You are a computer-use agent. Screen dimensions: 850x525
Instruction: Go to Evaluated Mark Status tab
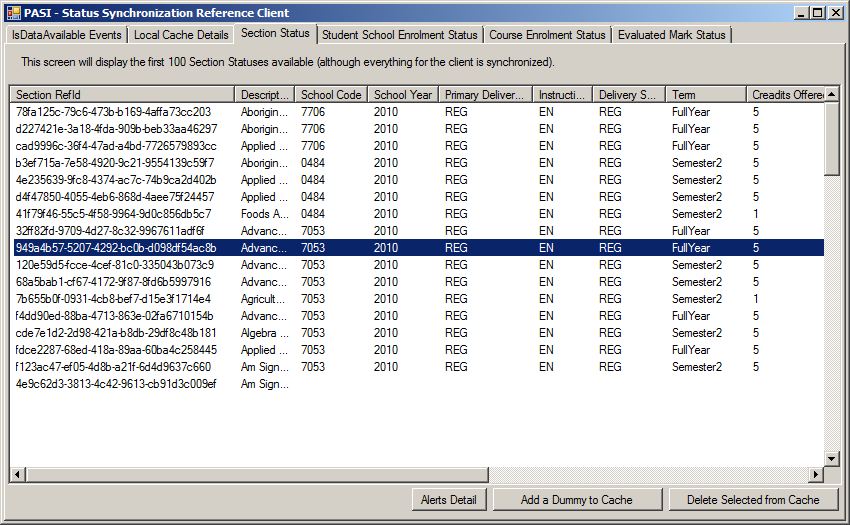[x=671, y=35]
